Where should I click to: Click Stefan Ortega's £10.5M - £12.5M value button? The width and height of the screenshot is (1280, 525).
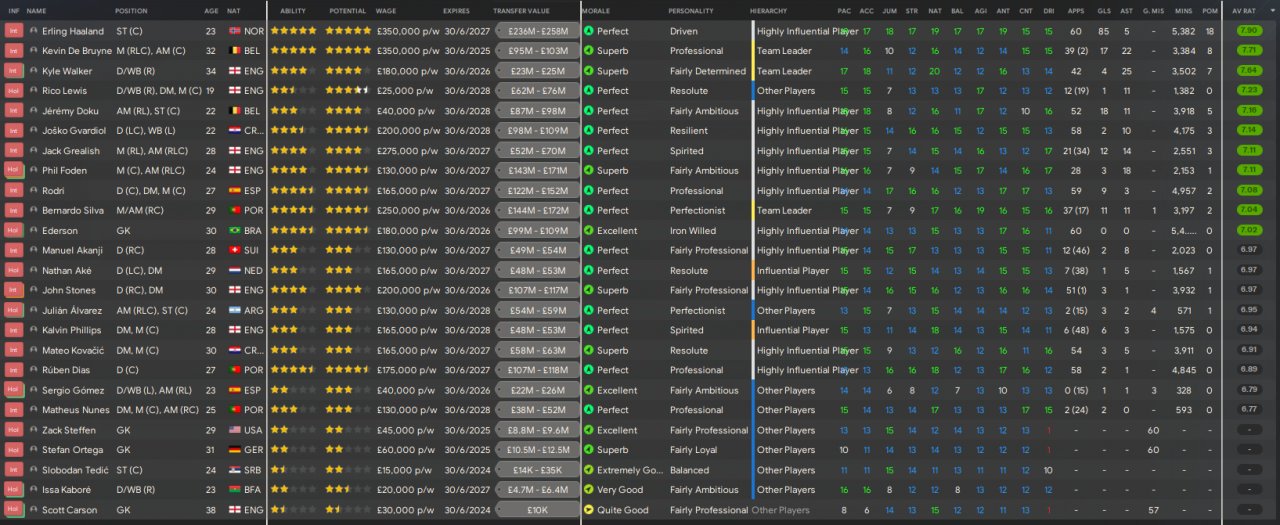click(x=538, y=450)
